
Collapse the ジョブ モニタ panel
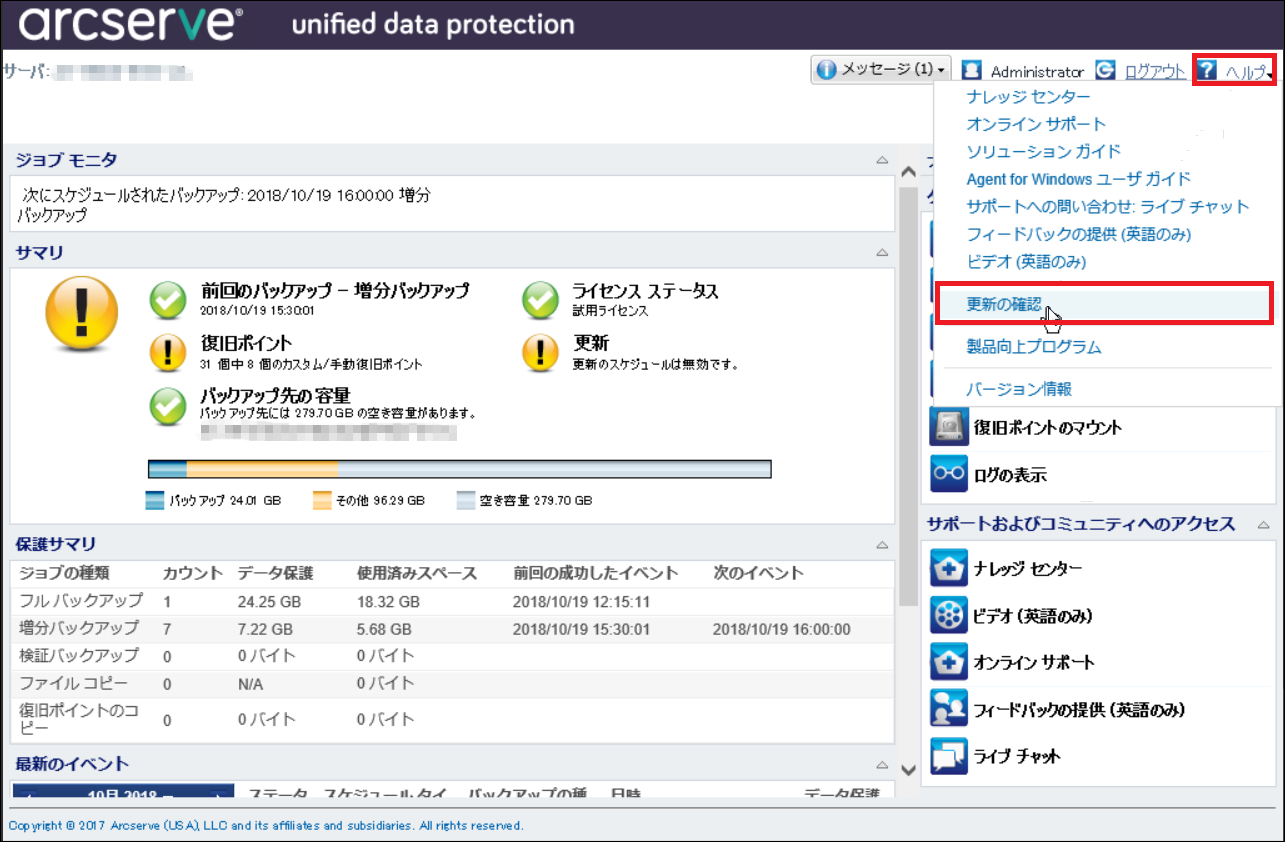882,160
